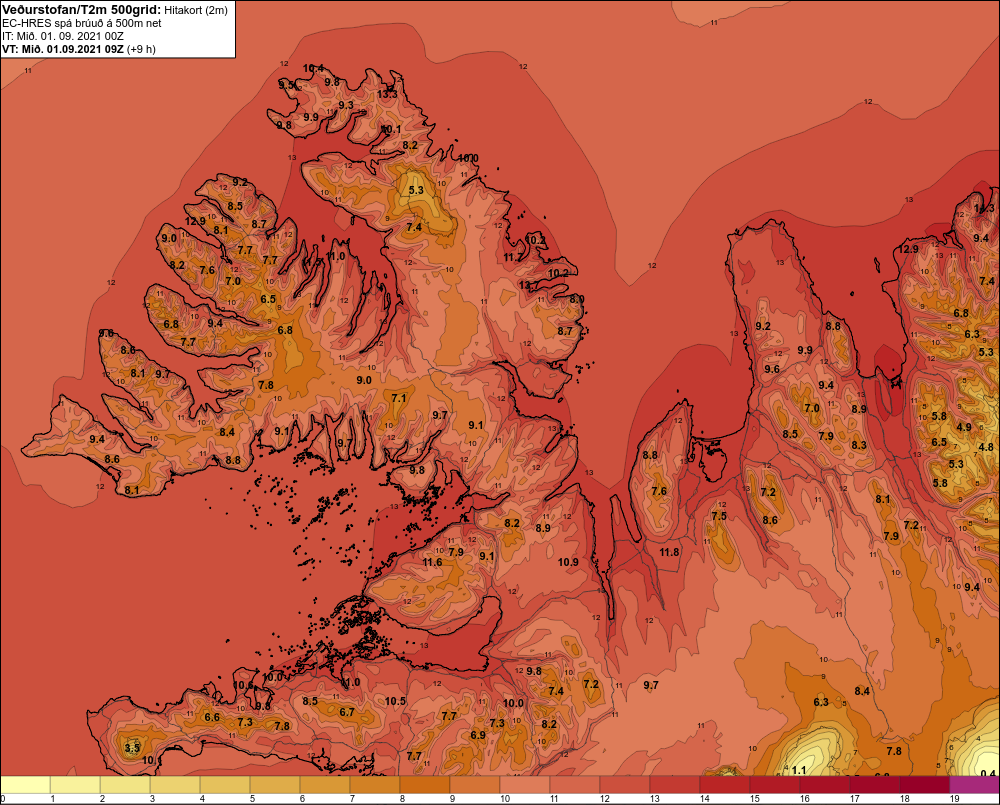Select the '4.8' temperature value
1000x805 pixels.
(986, 447)
